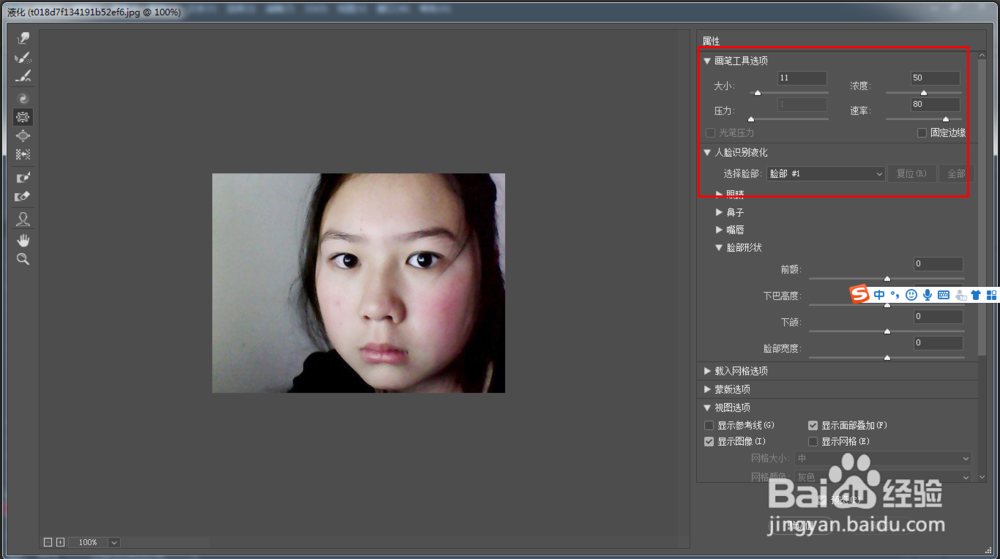
Task: Open Sogou skin shirt icon
Action: [976, 294]
